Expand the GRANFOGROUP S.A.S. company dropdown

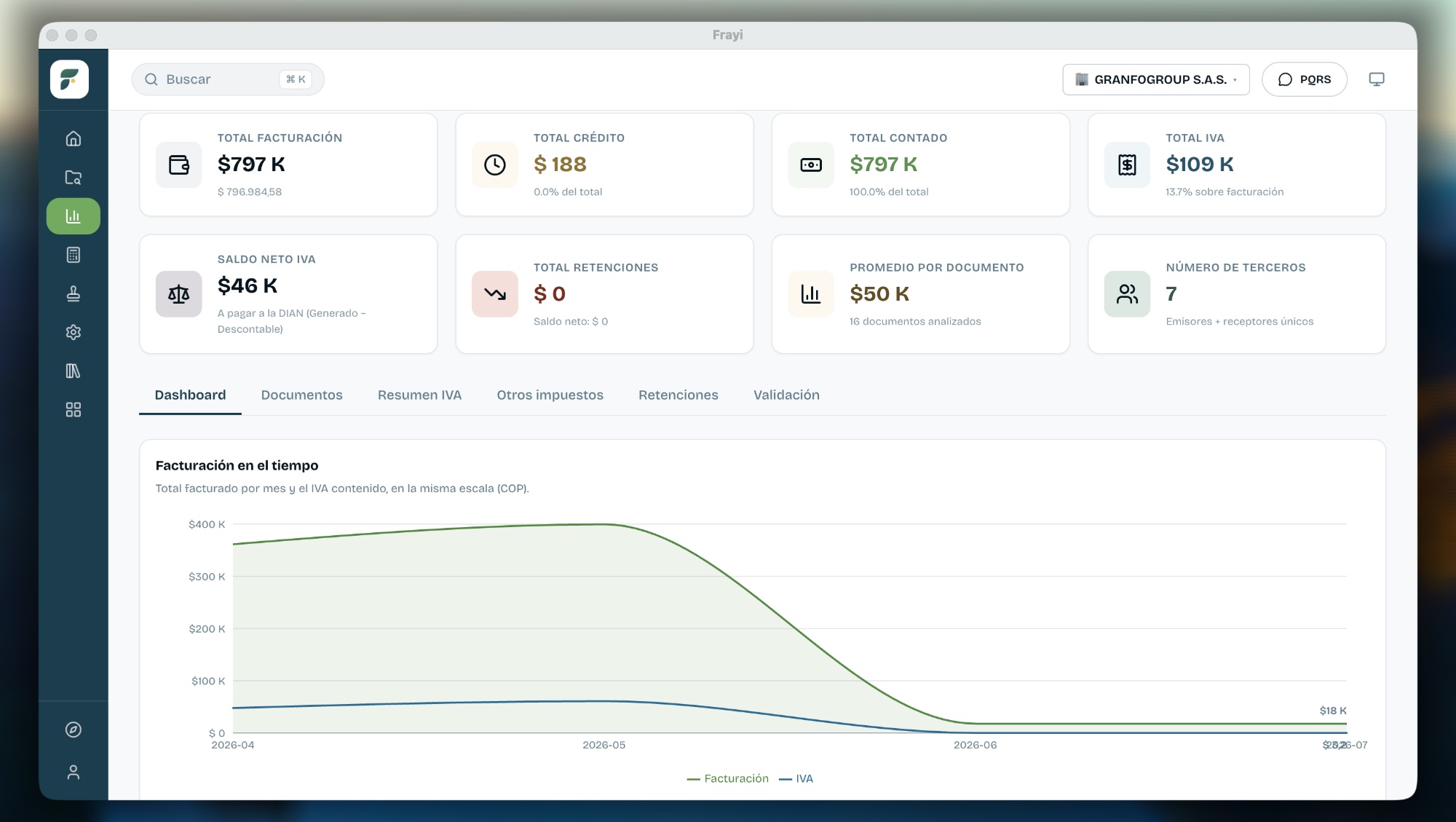click(x=1156, y=79)
